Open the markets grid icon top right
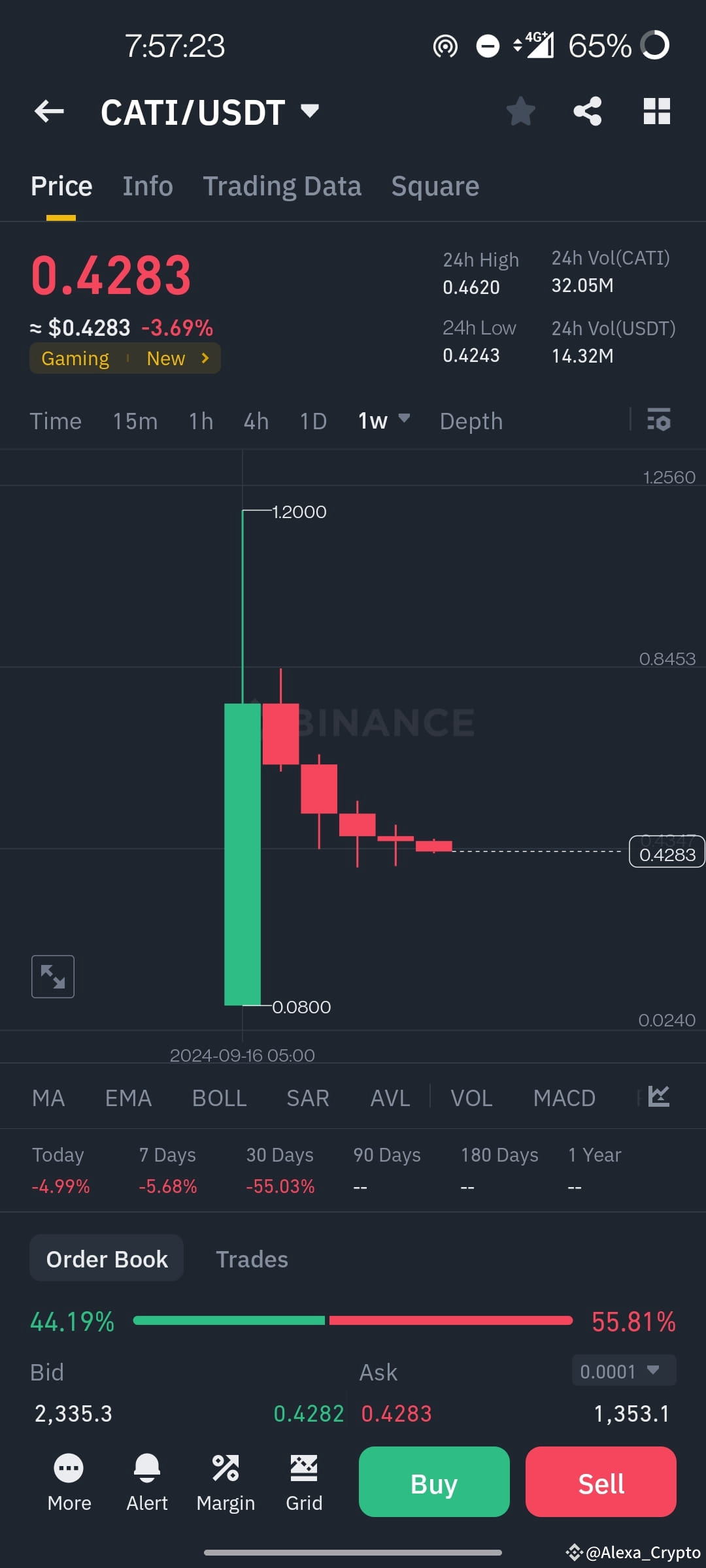This screenshot has height=1568, width=706. pos(656,111)
